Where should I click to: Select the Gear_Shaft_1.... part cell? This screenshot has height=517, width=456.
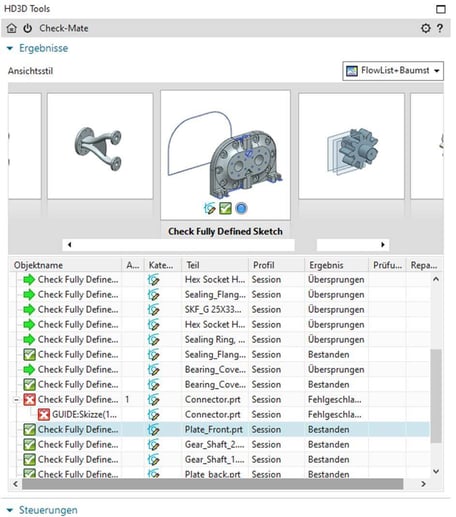tap(214, 460)
